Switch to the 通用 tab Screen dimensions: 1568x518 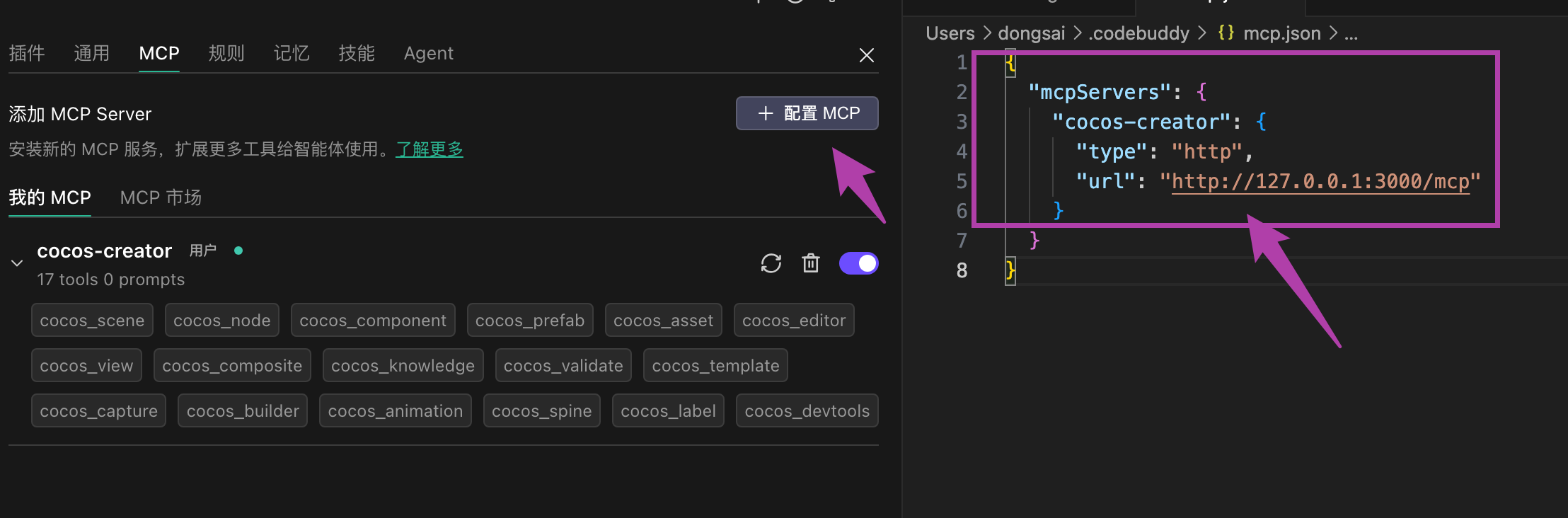click(x=92, y=53)
